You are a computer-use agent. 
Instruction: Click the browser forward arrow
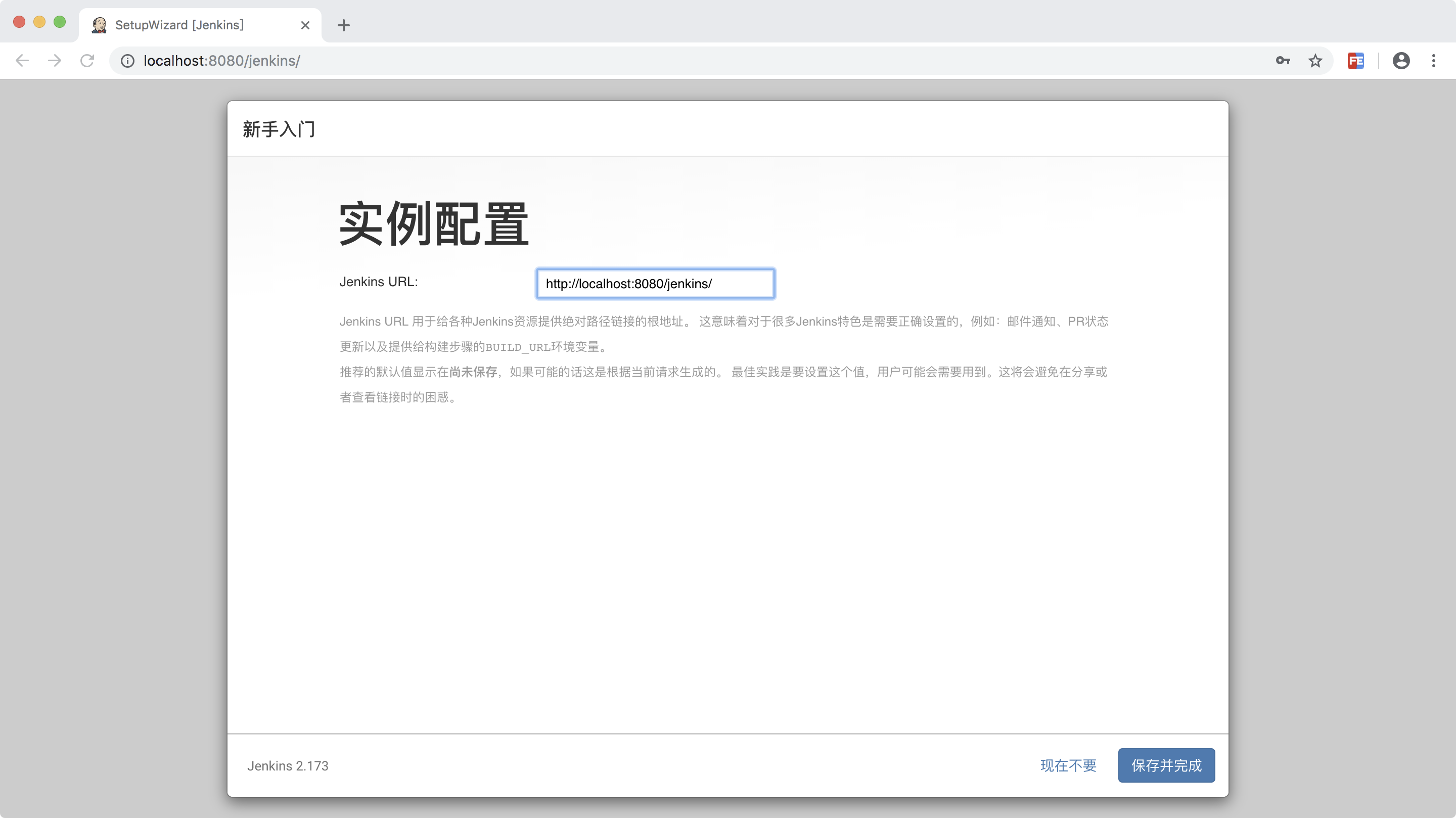[55, 61]
